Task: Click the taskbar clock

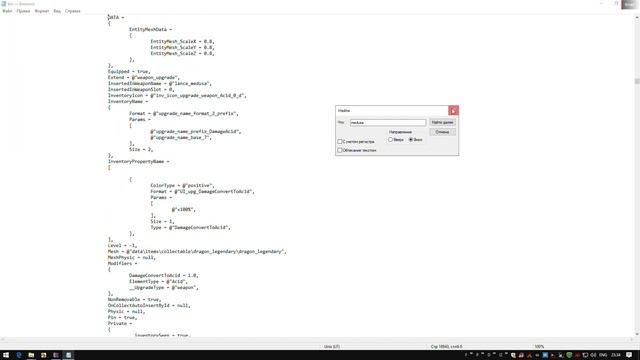Action: pyautogui.click(x=616, y=355)
